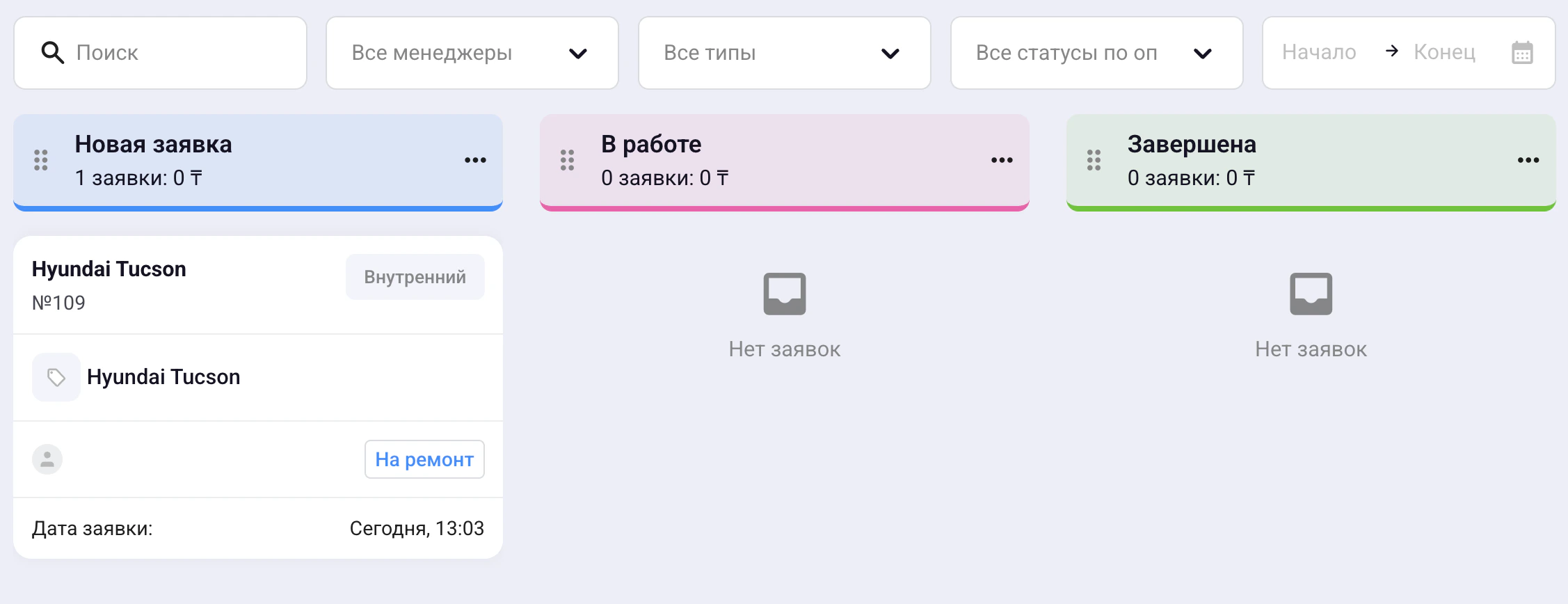Open Новая заявка column options menu
Image resolution: width=1568 pixels, height=604 pixels.
coord(475,160)
